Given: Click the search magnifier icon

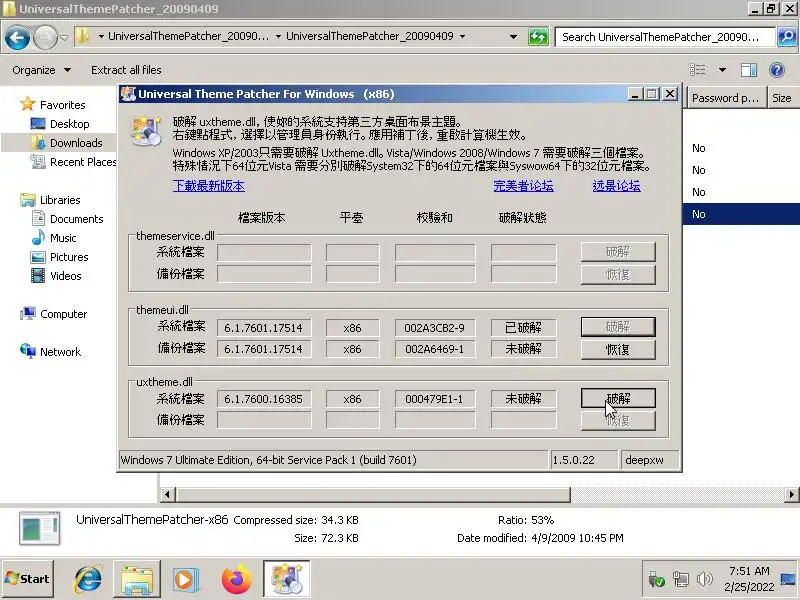Looking at the screenshot, I should [x=787, y=37].
